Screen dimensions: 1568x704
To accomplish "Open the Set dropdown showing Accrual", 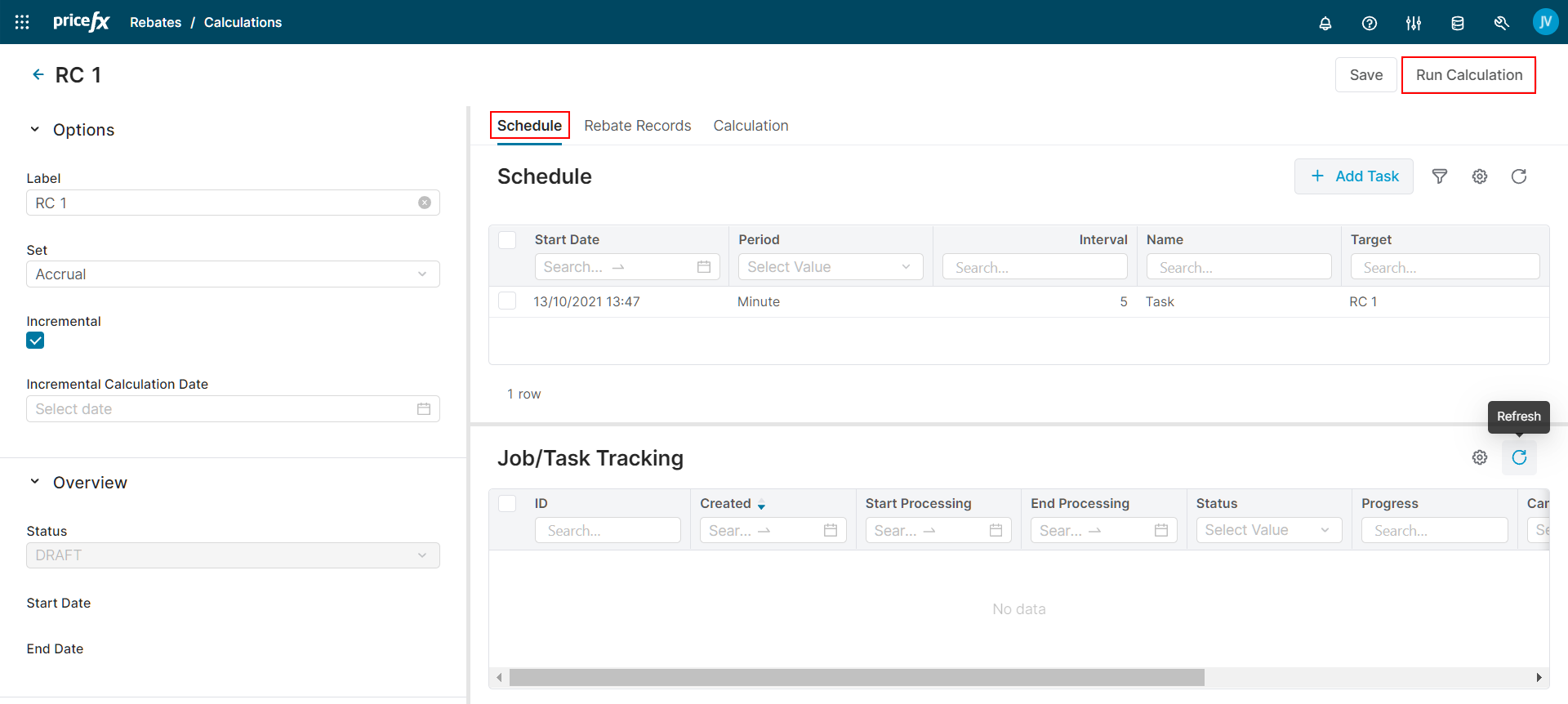I will pyautogui.click(x=233, y=274).
